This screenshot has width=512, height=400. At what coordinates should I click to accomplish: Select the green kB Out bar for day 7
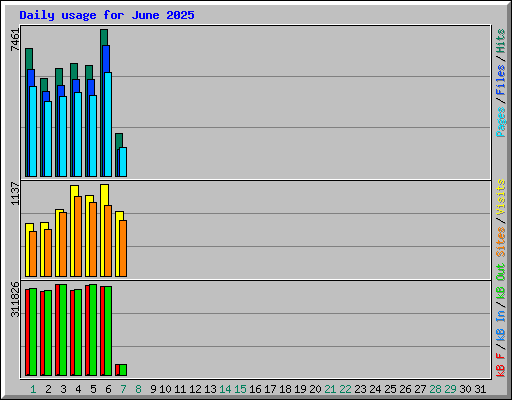123,370
